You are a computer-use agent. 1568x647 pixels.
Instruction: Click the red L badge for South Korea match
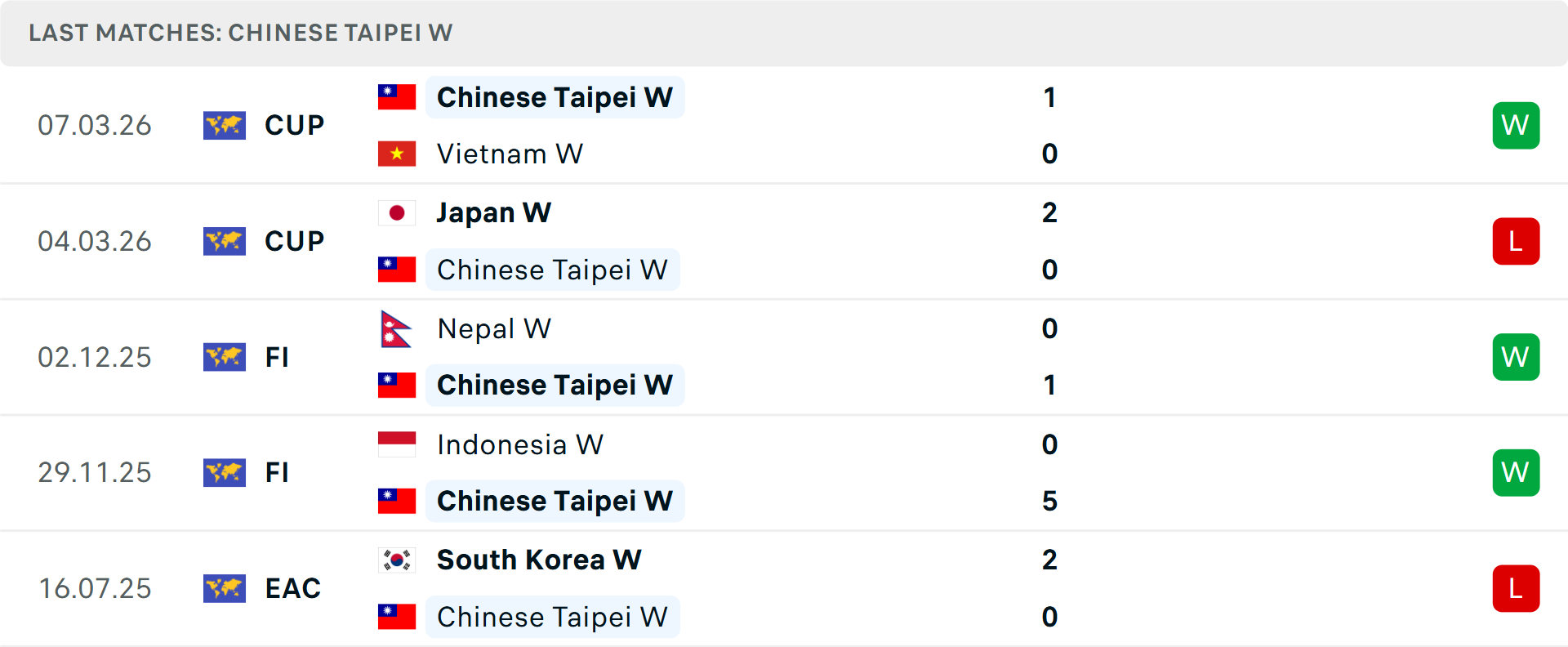pyautogui.click(x=1516, y=588)
